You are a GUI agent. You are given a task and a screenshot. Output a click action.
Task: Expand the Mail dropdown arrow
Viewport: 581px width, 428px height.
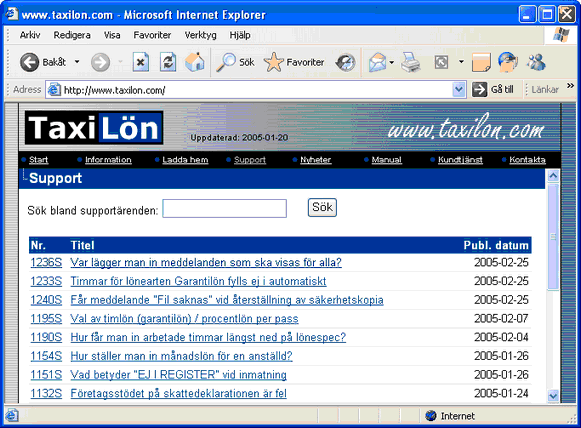coord(392,62)
